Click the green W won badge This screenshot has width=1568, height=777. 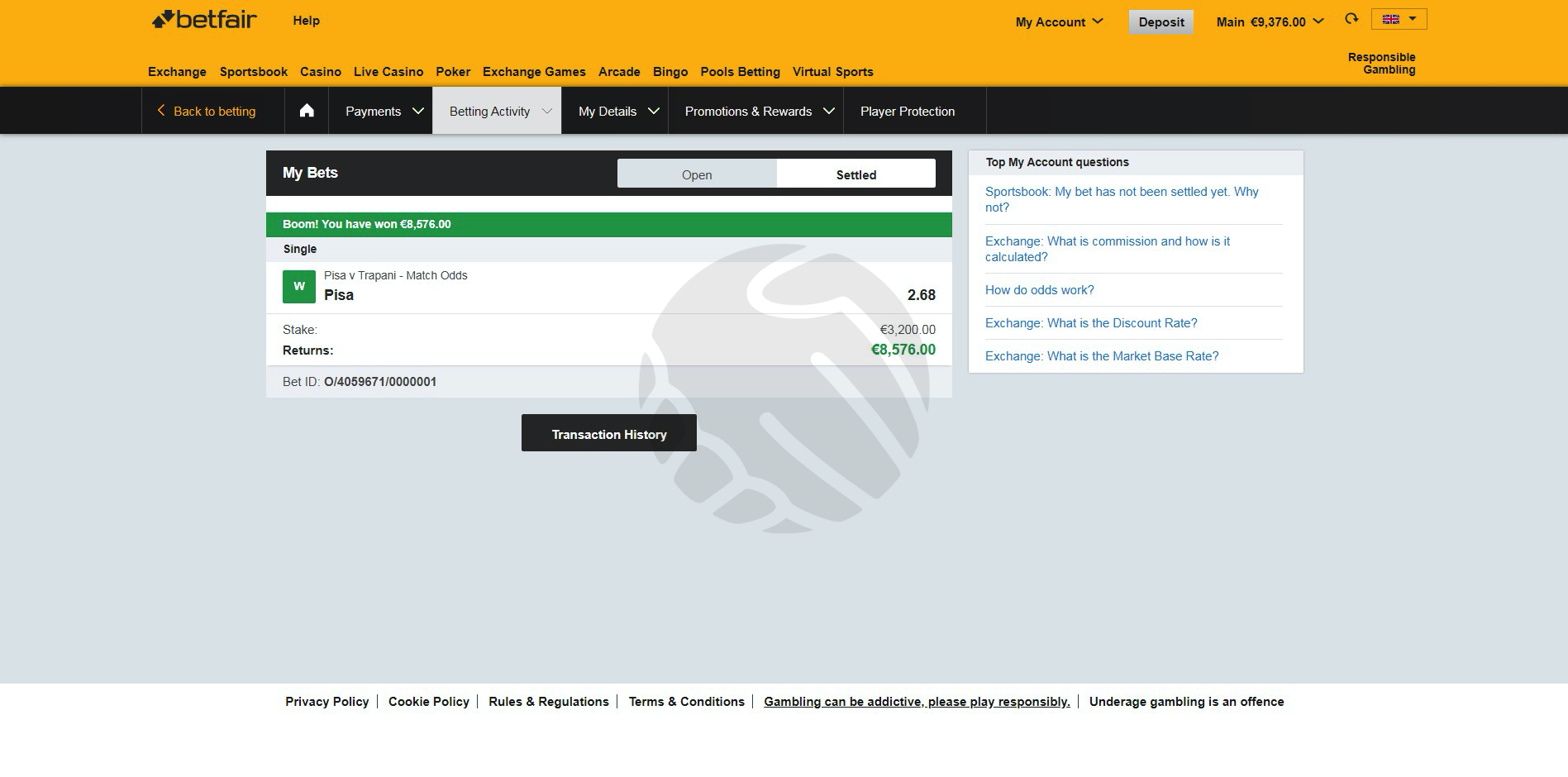point(299,287)
